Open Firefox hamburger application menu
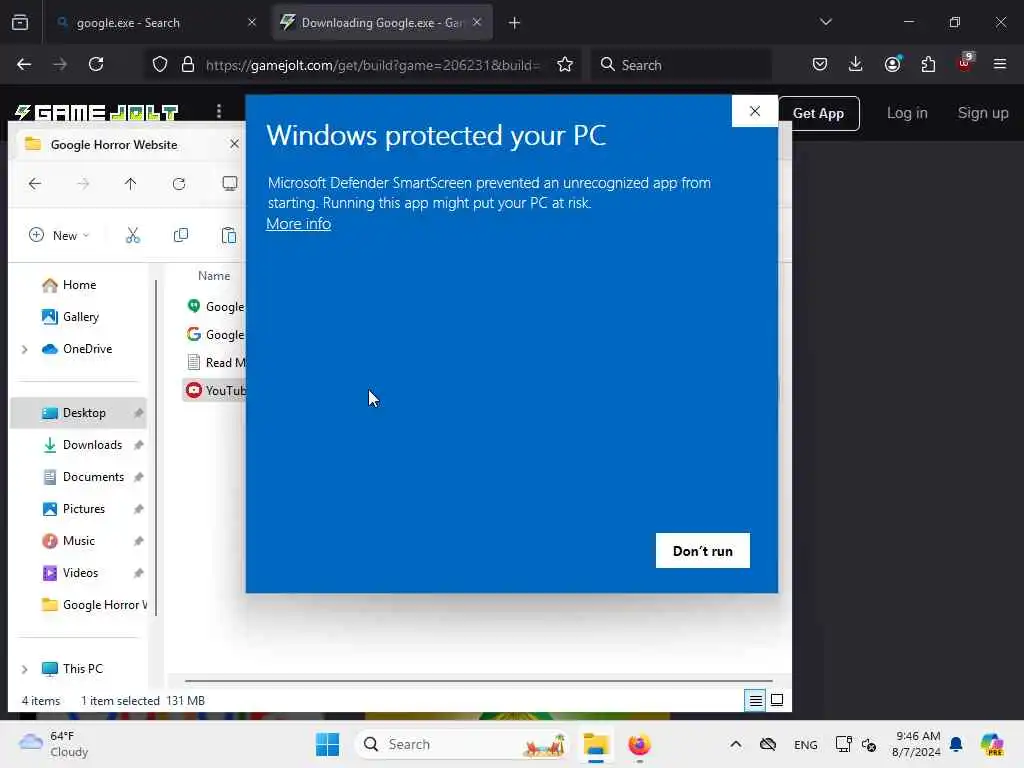Image resolution: width=1024 pixels, height=768 pixels. [x=1000, y=64]
